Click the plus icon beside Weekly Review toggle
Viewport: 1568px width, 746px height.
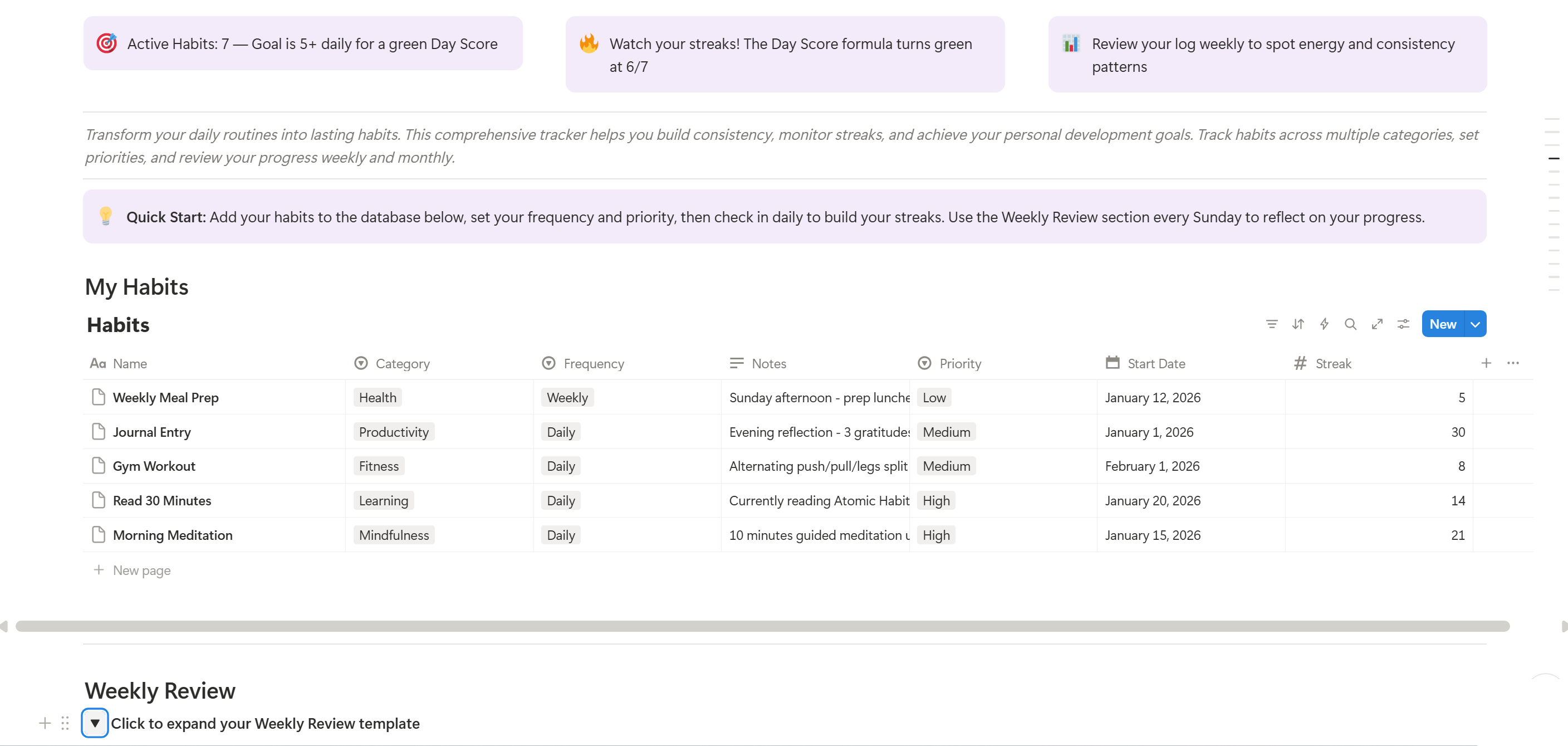click(x=45, y=724)
